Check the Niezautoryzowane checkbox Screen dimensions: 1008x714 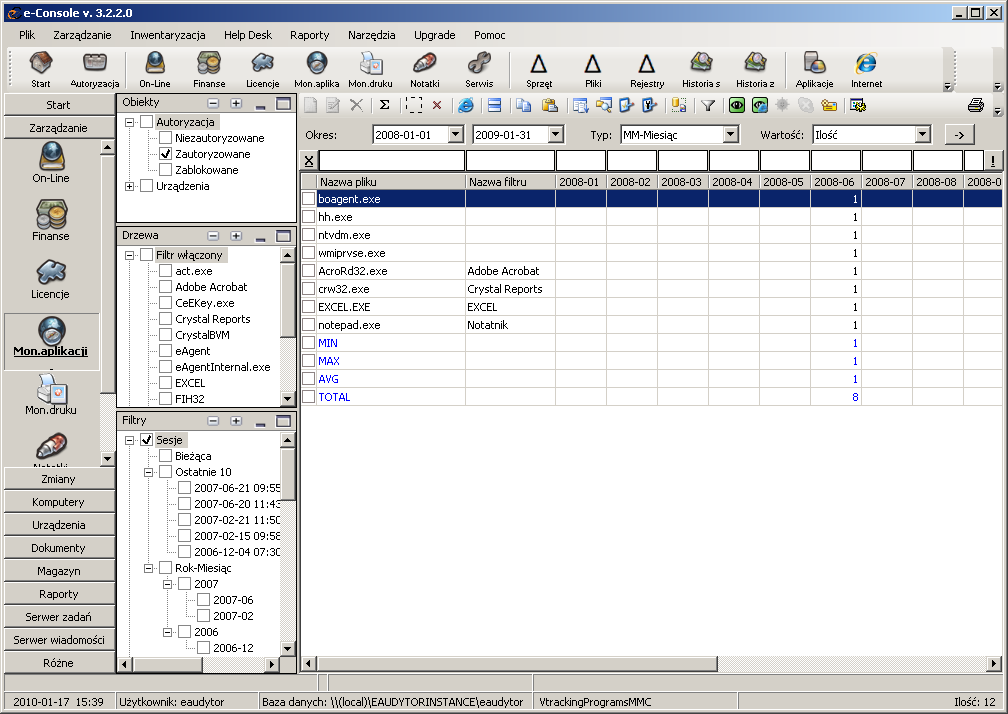pyautogui.click(x=166, y=138)
